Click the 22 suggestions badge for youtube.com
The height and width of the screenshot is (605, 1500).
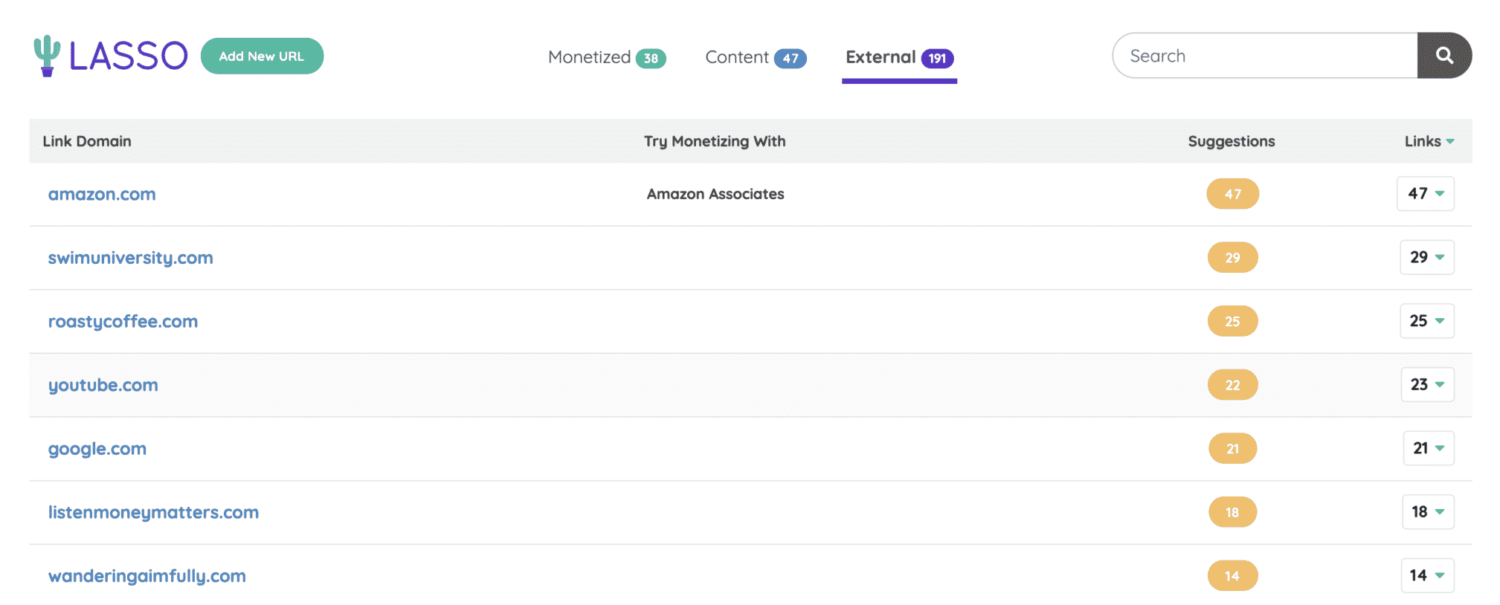pyautogui.click(x=1233, y=385)
